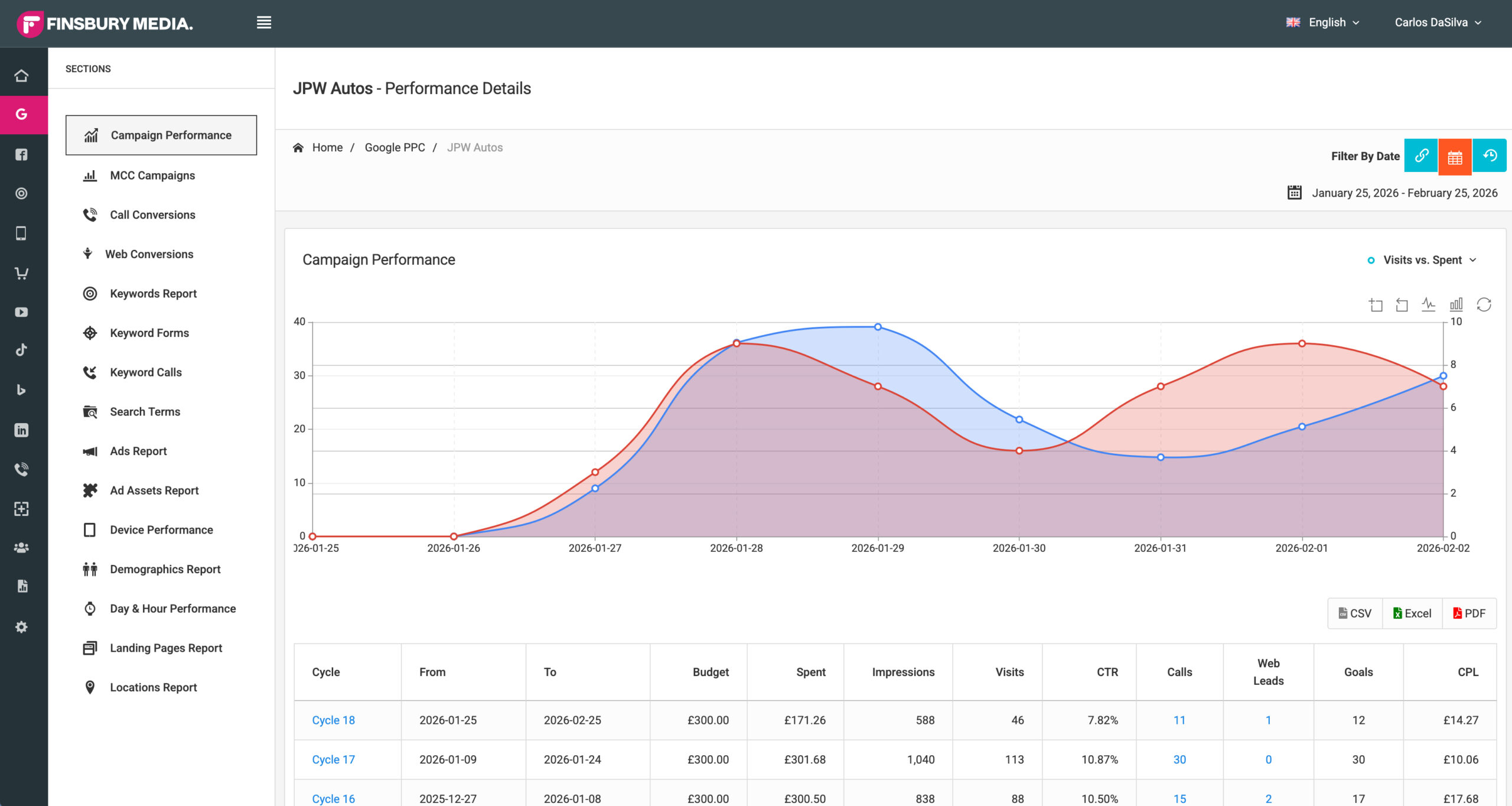Click the Google PPC breadcrumb

pos(395,148)
